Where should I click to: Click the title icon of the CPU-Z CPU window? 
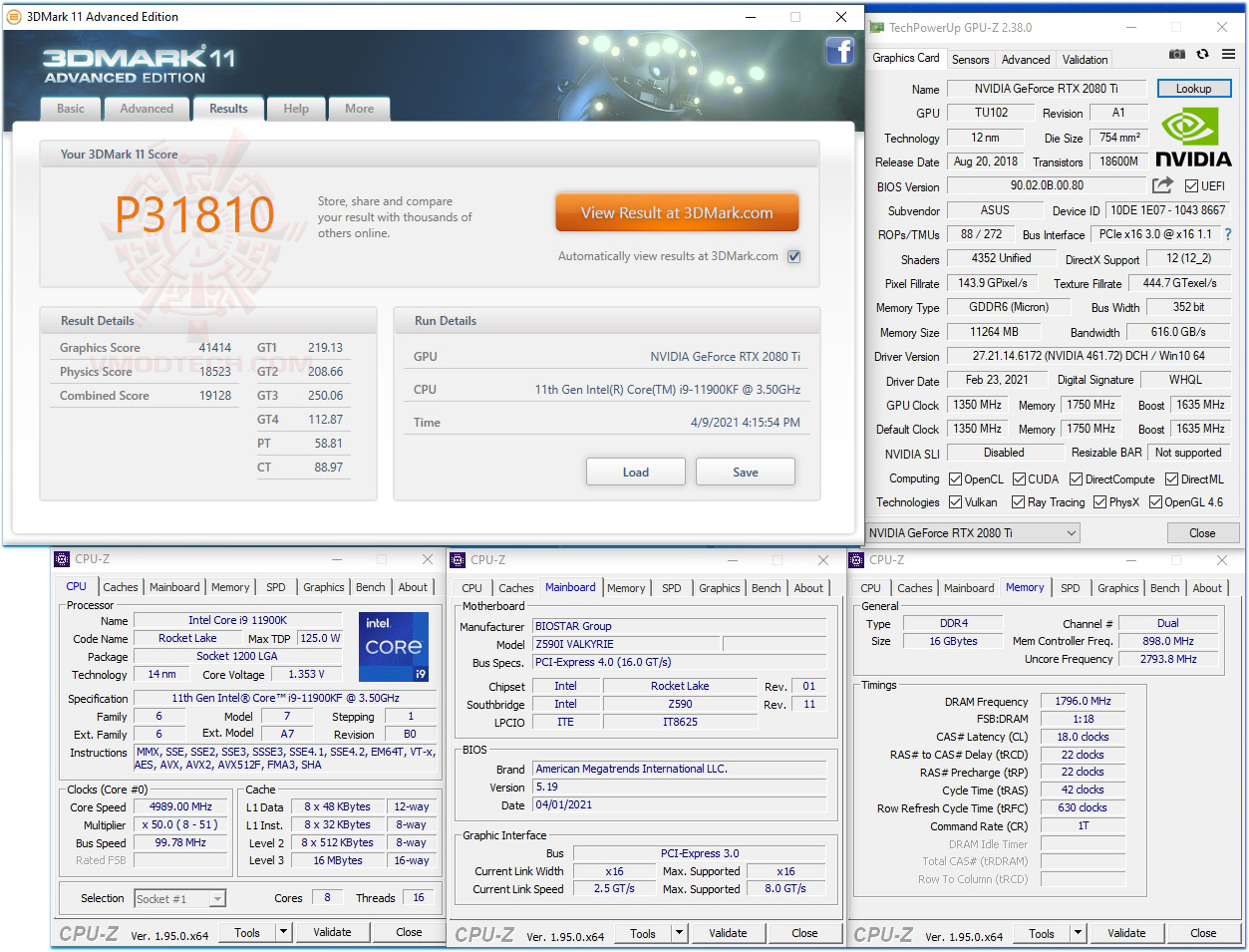point(62,559)
